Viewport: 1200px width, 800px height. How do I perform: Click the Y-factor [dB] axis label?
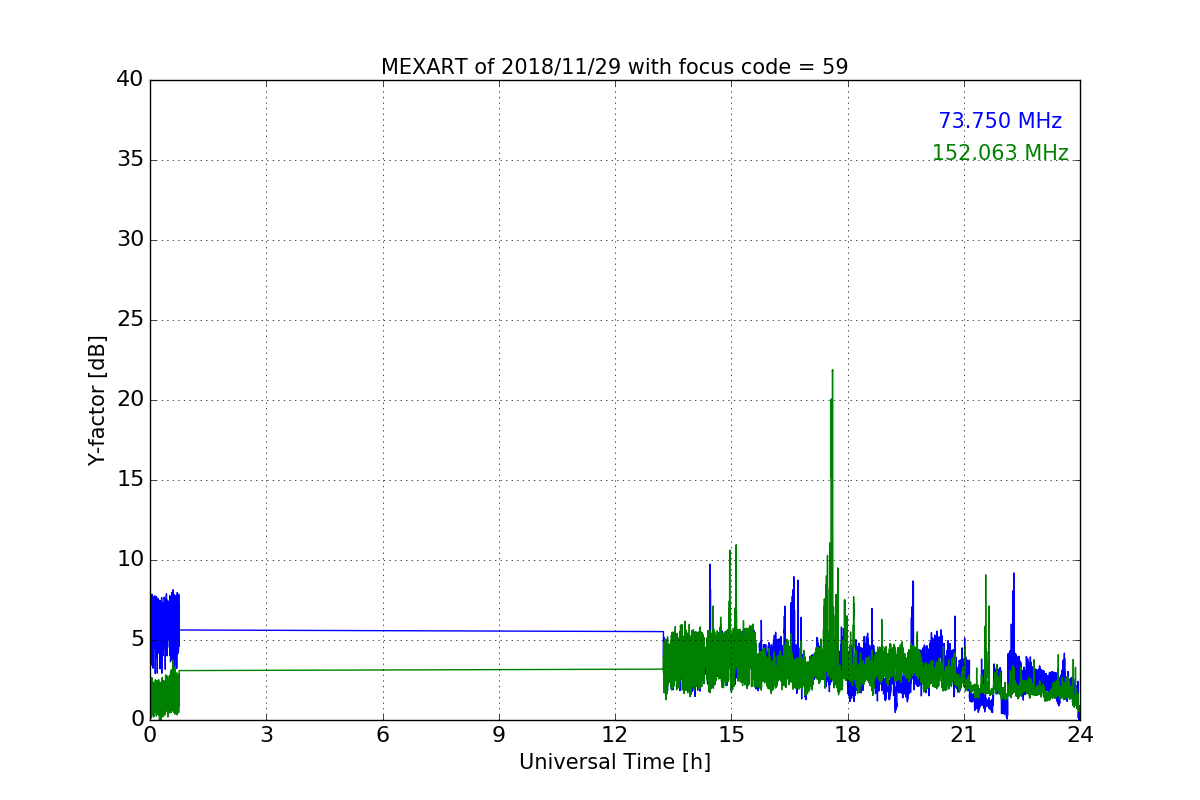97,400
